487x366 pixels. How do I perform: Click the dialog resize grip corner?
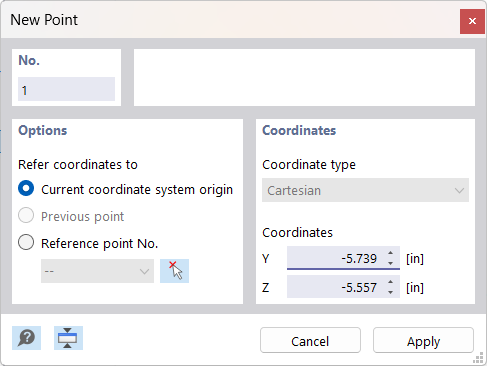[x=479, y=358]
